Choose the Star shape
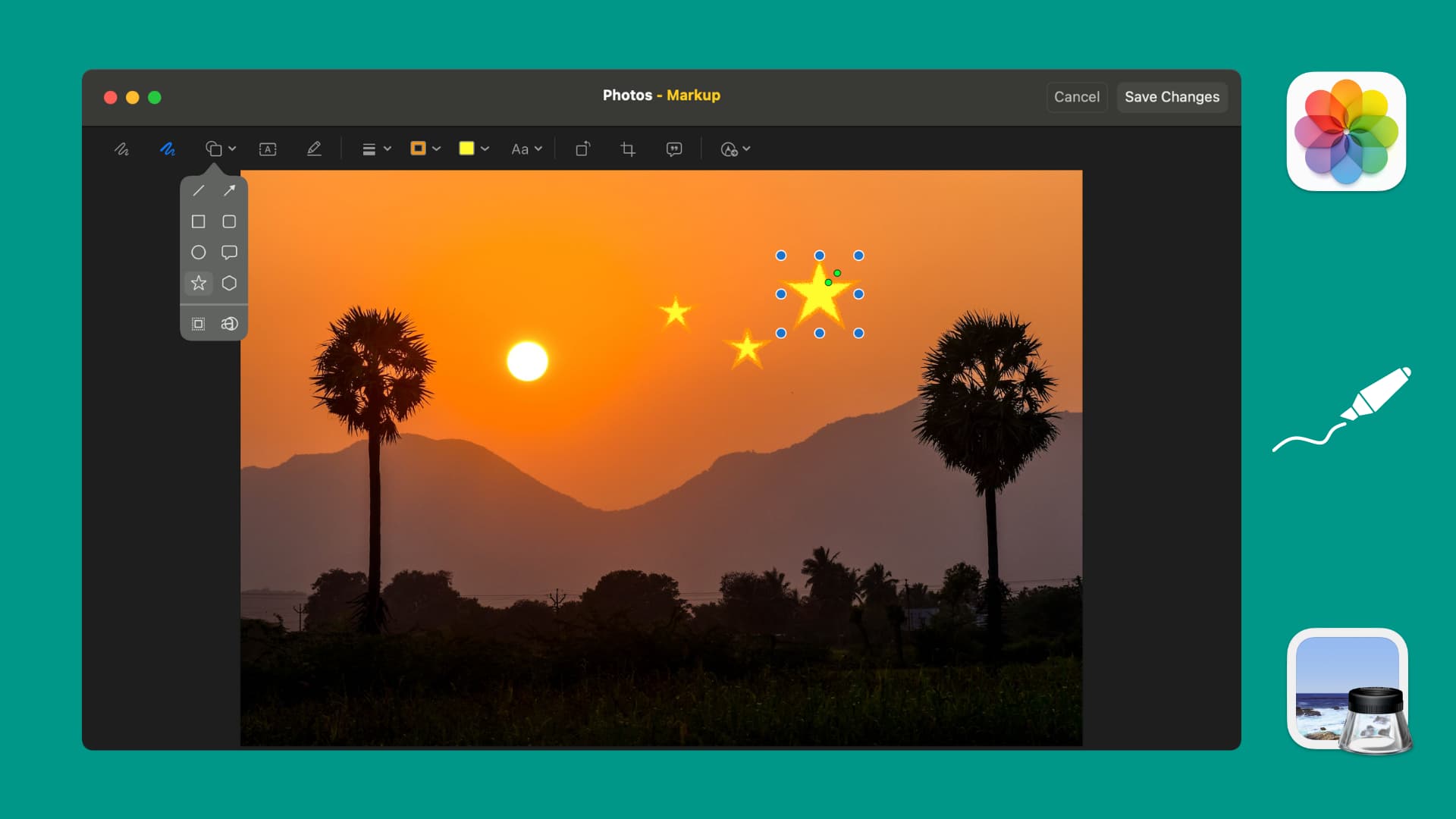The width and height of the screenshot is (1456, 819). 199,283
